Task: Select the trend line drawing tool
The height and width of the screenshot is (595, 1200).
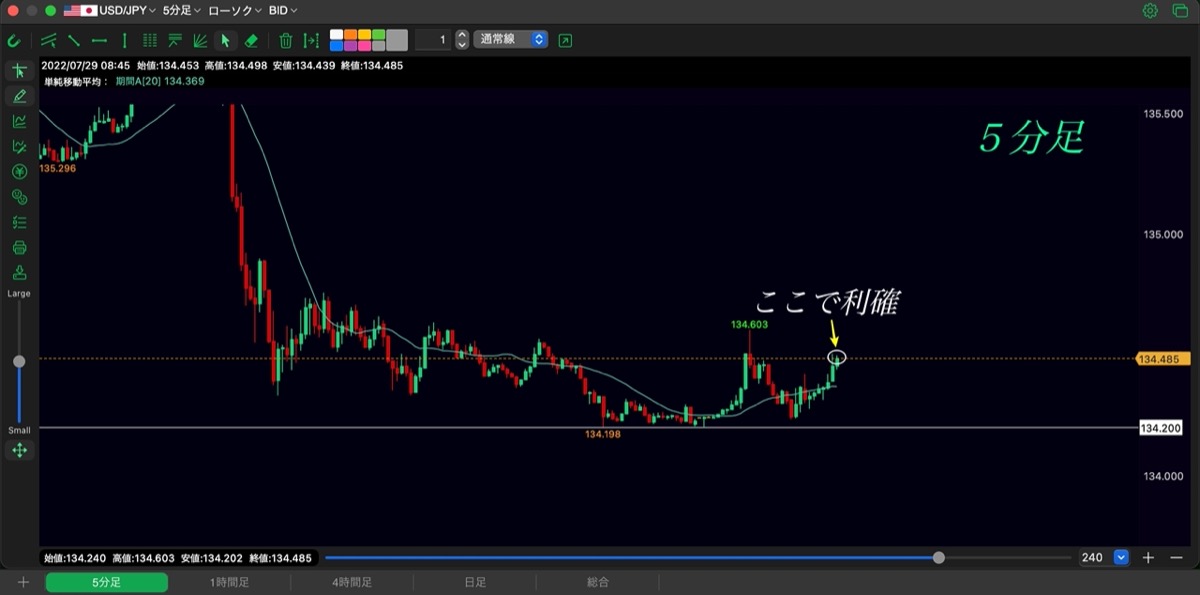Action: (x=74, y=41)
